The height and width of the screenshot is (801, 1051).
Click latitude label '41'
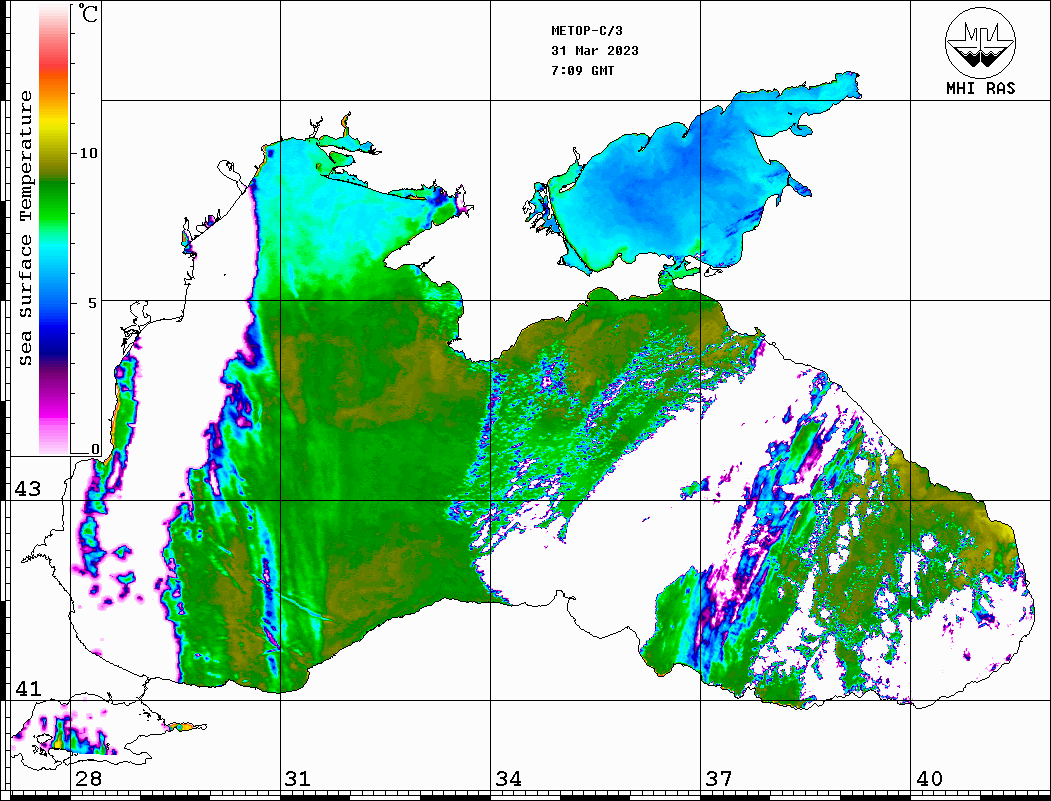tap(28, 688)
